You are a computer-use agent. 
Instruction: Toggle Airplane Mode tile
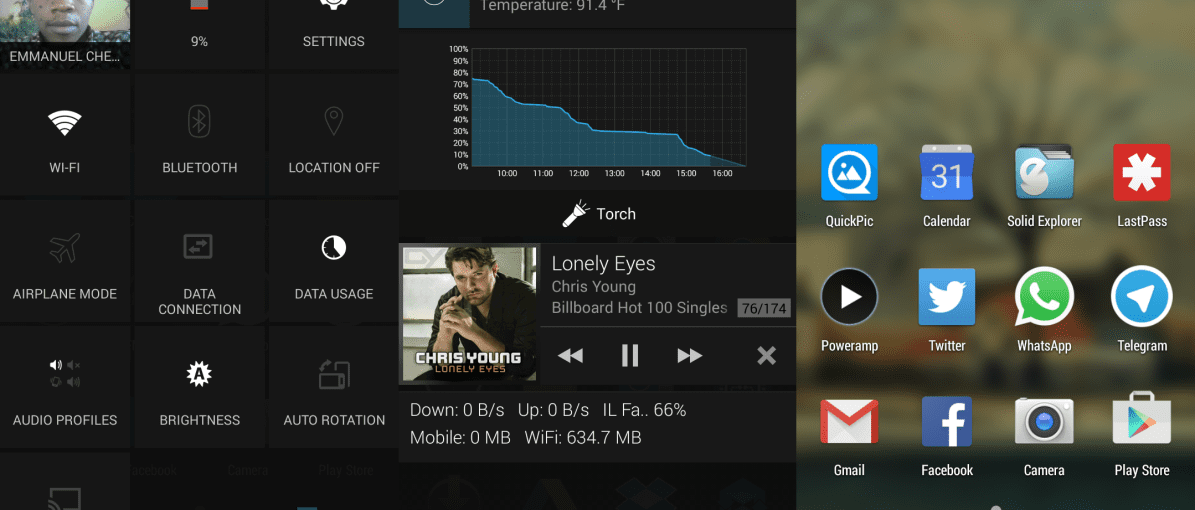(x=65, y=261)
